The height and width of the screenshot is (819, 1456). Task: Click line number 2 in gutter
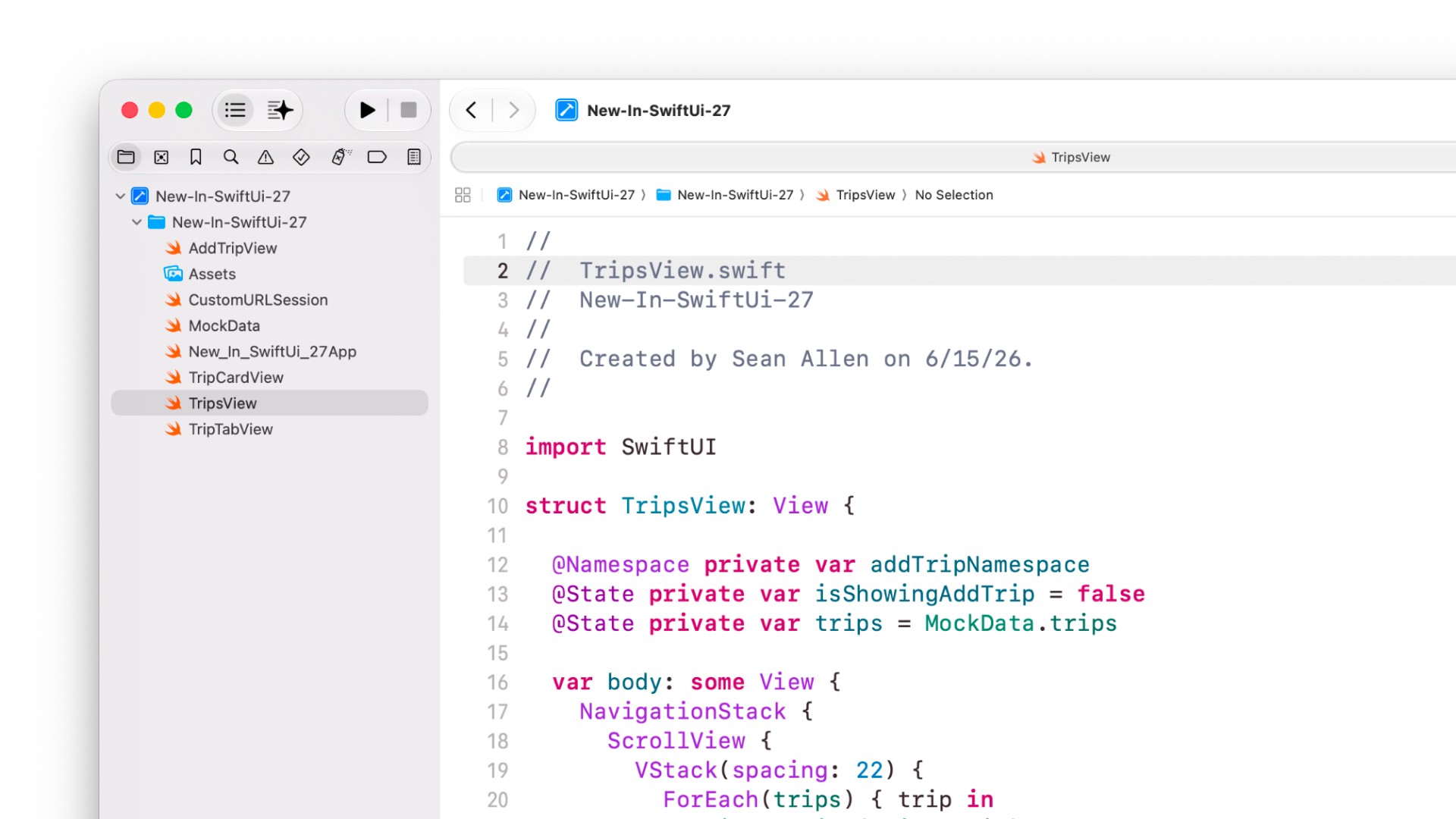(503, 271)
